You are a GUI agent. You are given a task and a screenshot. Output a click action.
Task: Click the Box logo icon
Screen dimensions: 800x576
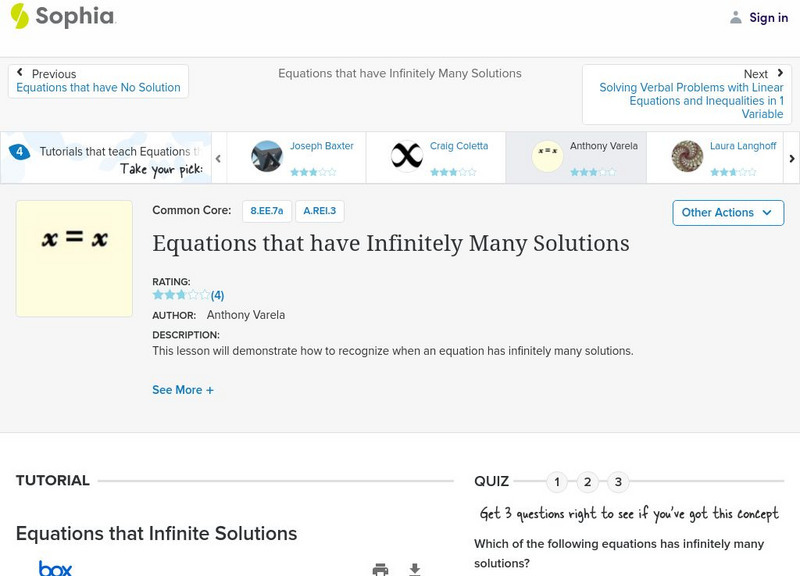pos(55,568)
